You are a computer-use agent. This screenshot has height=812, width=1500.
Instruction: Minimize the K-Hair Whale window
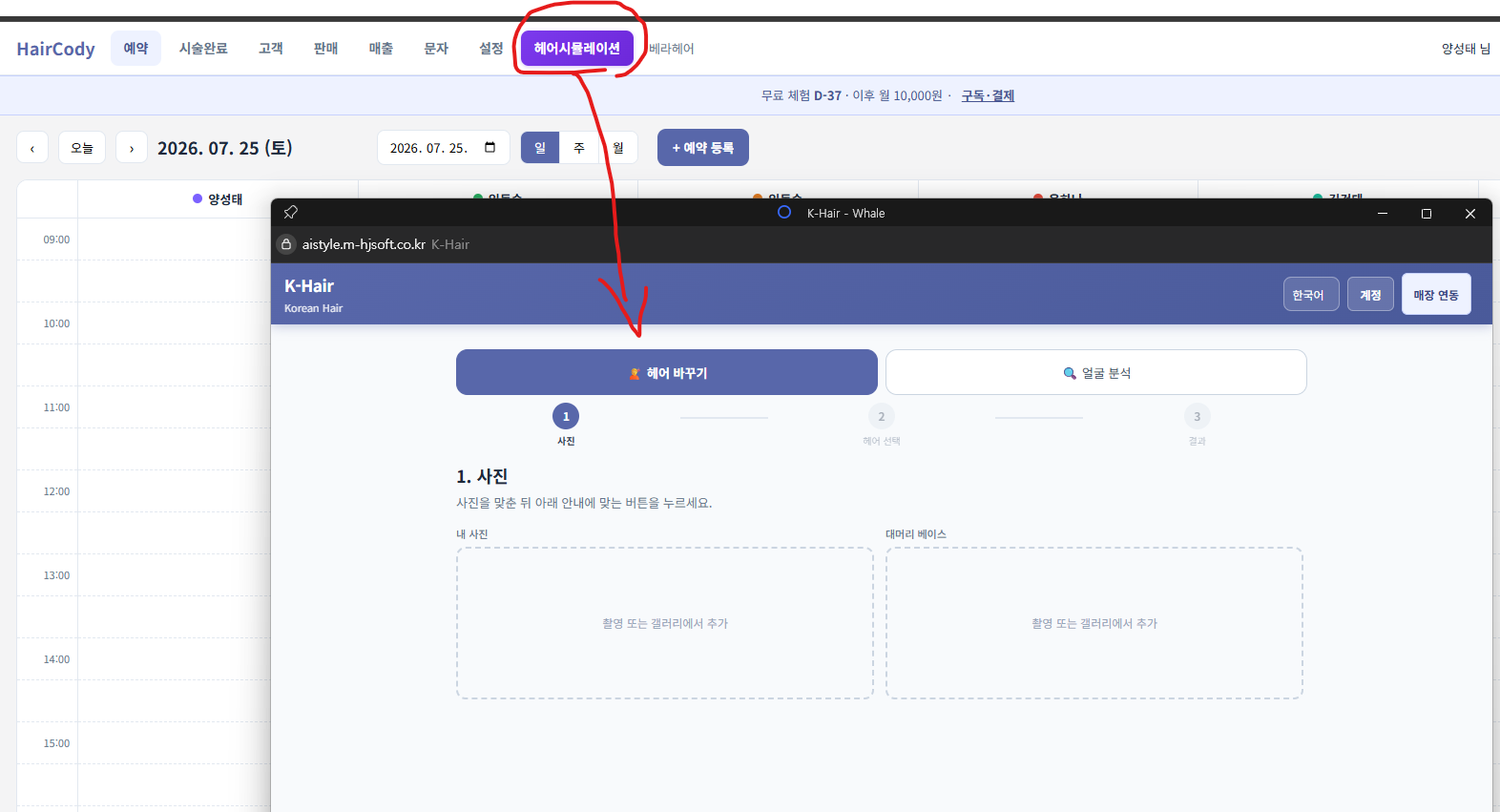pyautogui.click(x=1382, y=213)
